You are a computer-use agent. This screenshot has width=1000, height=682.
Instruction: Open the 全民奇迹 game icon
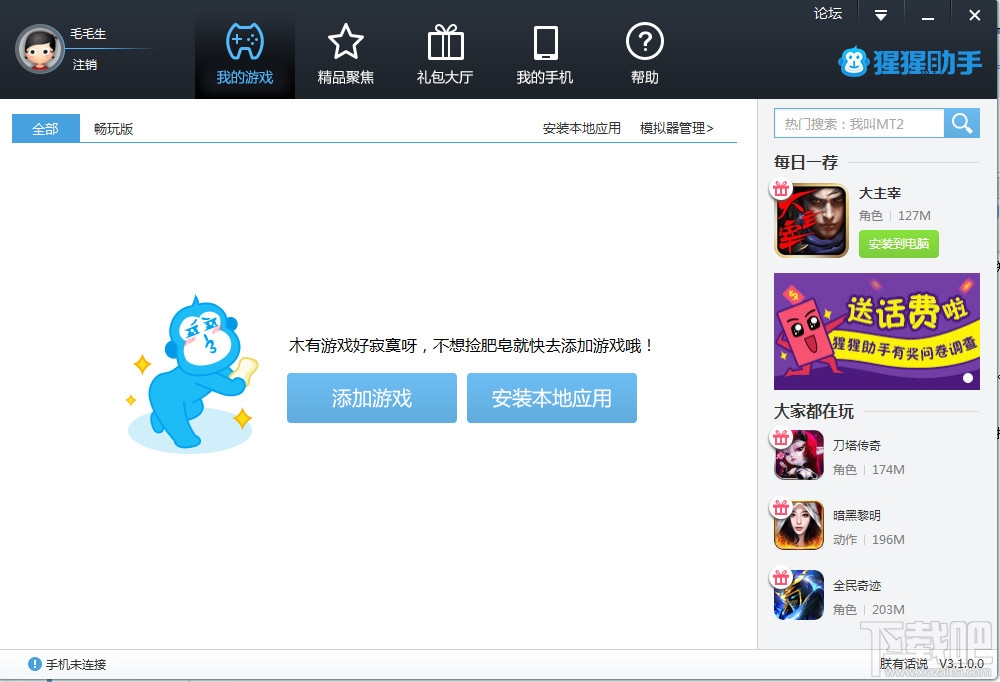coord(799,595)
